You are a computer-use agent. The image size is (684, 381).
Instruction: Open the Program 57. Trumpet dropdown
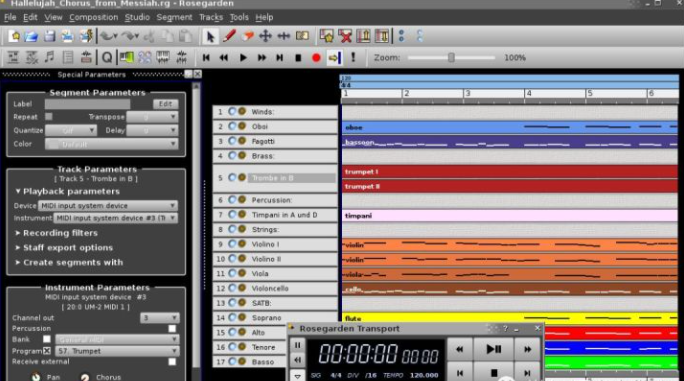coord(117,351)
